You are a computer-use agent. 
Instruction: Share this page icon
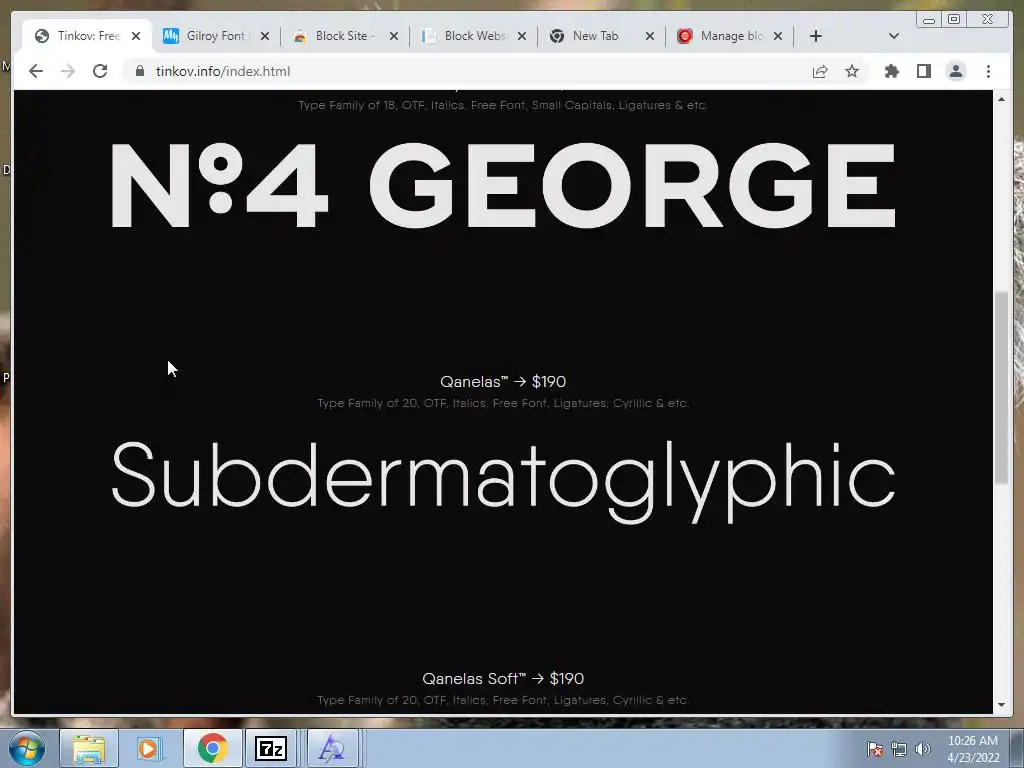[x=820, y=71]
